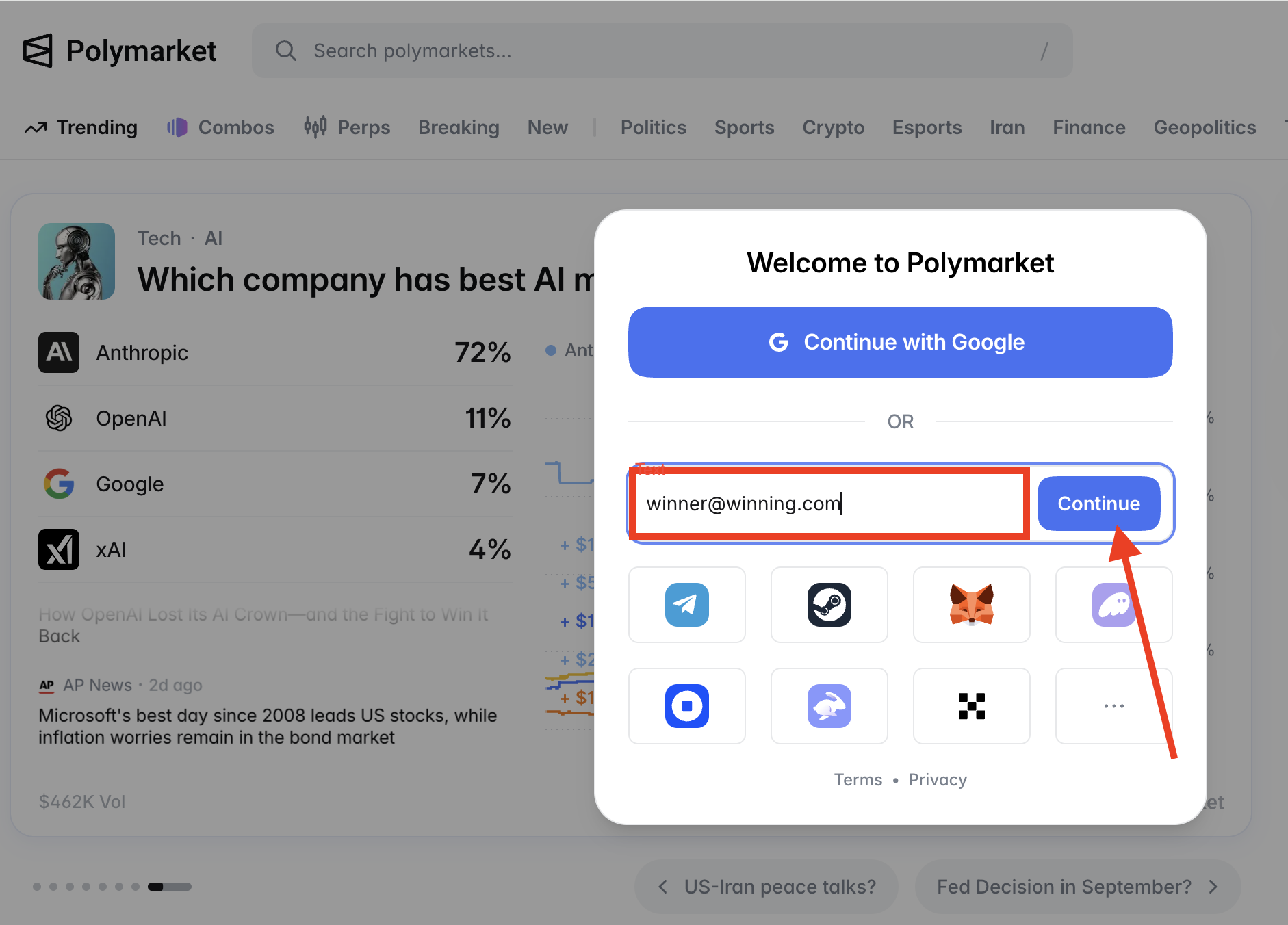Select the Finance category
Screen dimensions: 1288x925
coord(1090,127)
